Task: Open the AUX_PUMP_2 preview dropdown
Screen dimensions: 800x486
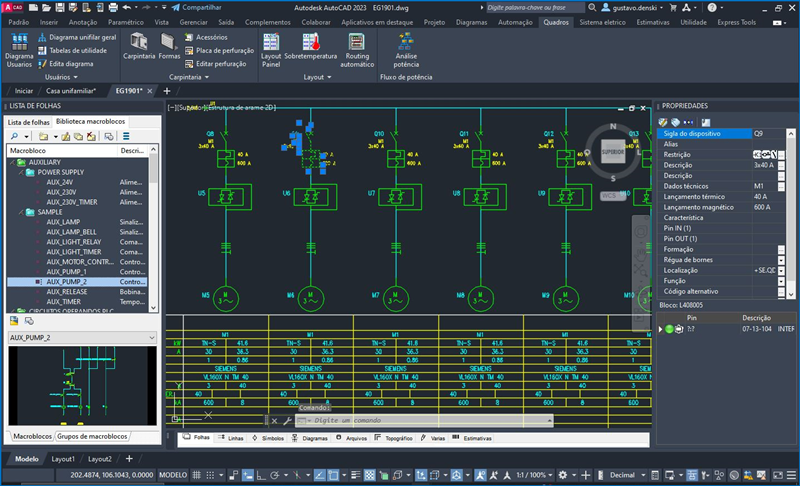Action: (152, 337)
